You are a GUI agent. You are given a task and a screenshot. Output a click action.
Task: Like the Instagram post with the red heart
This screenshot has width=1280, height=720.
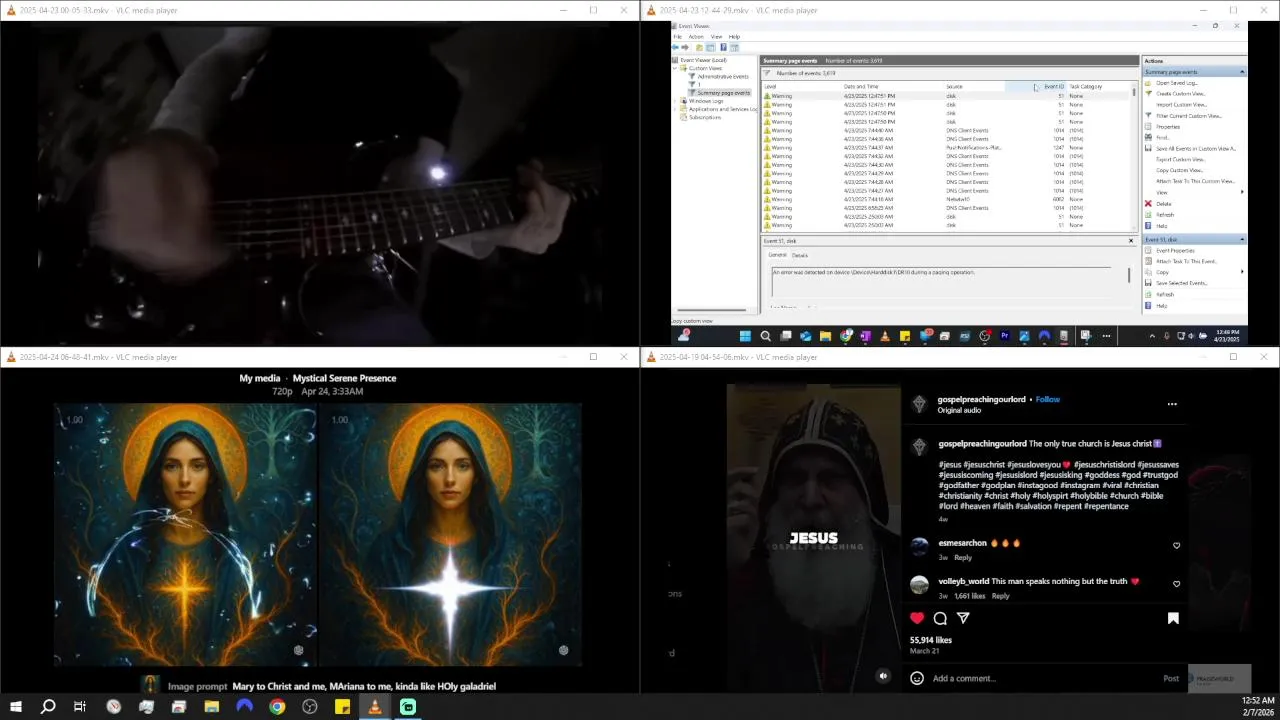pos(917,618)
